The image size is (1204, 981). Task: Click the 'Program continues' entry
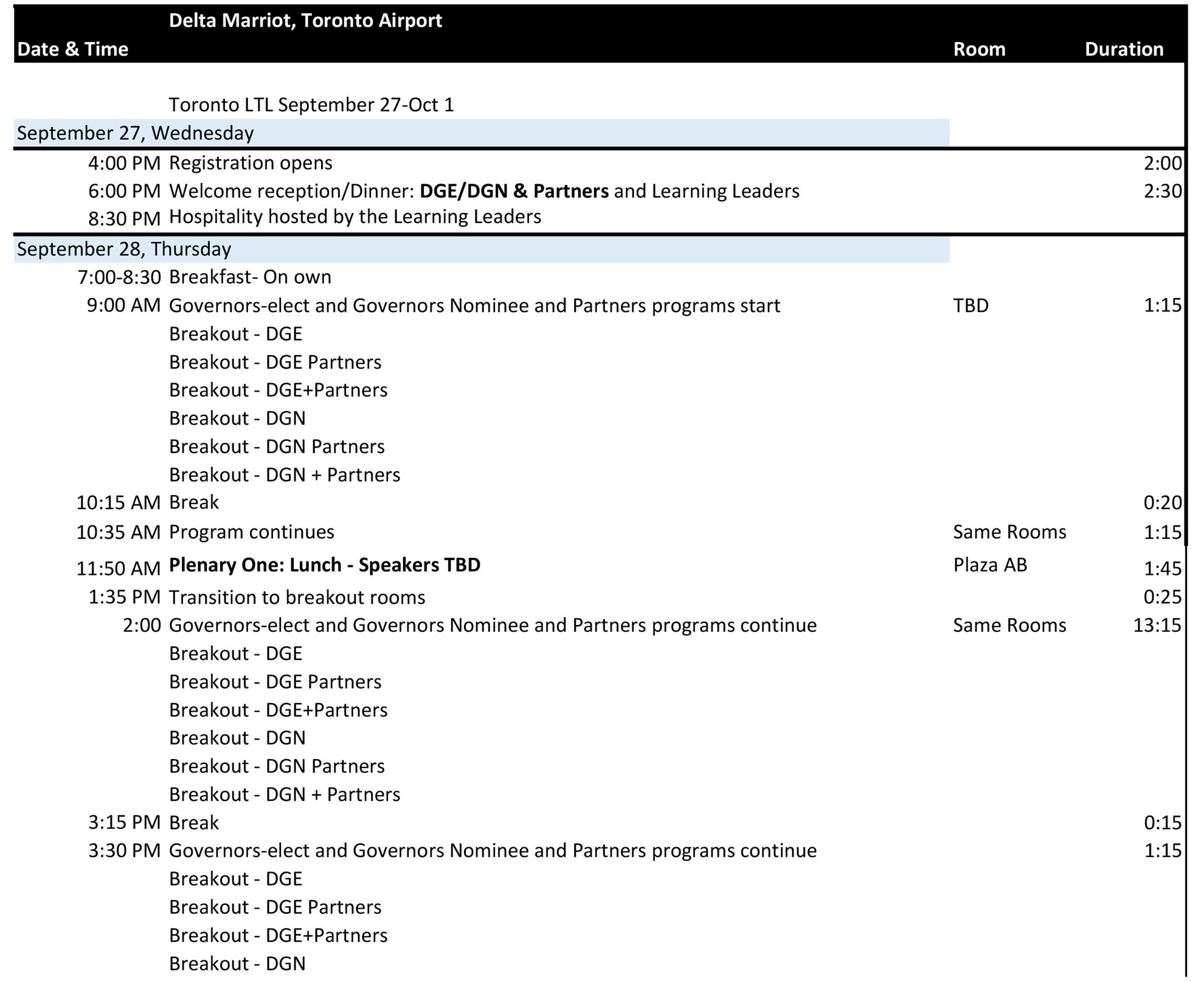251,532
